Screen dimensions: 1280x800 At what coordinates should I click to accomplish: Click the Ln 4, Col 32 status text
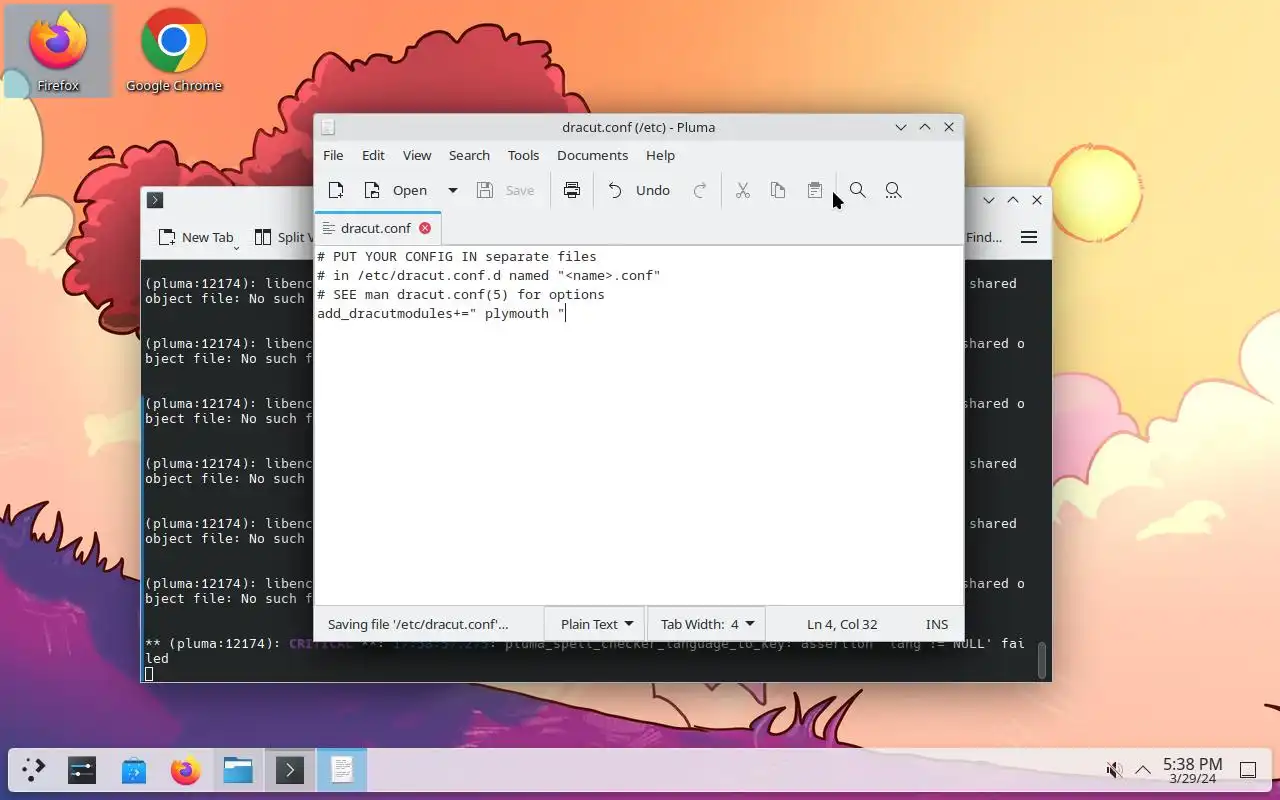pyautogui.click(x=842, y=624)
